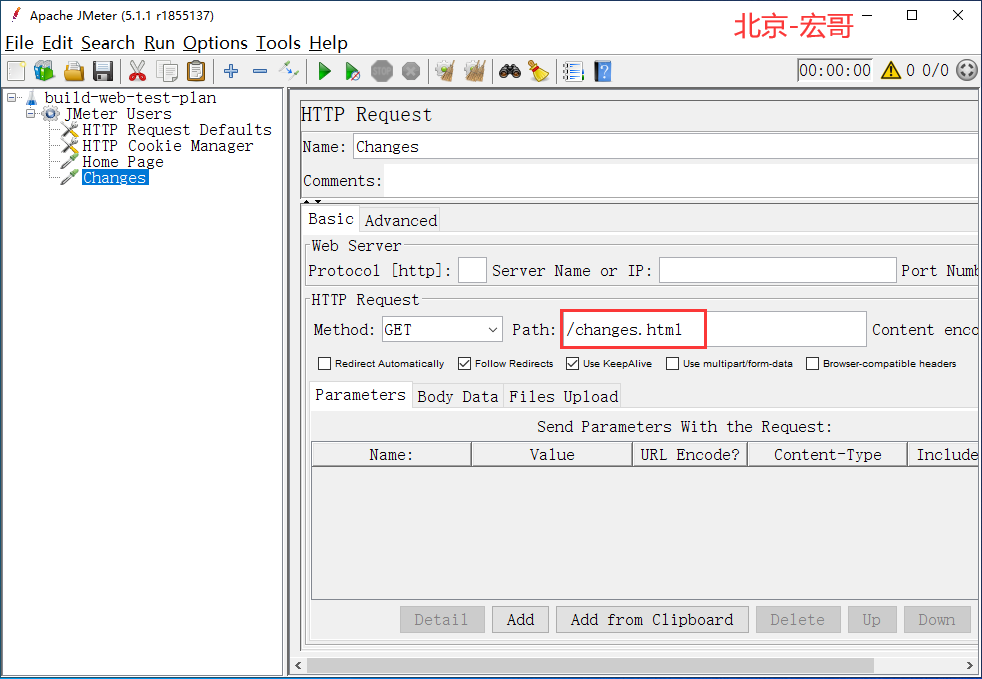Image resolution: width=982 pixels, height=679 pixels.
Task: Cut selected element with scissors icon
Action: point(137,71)
